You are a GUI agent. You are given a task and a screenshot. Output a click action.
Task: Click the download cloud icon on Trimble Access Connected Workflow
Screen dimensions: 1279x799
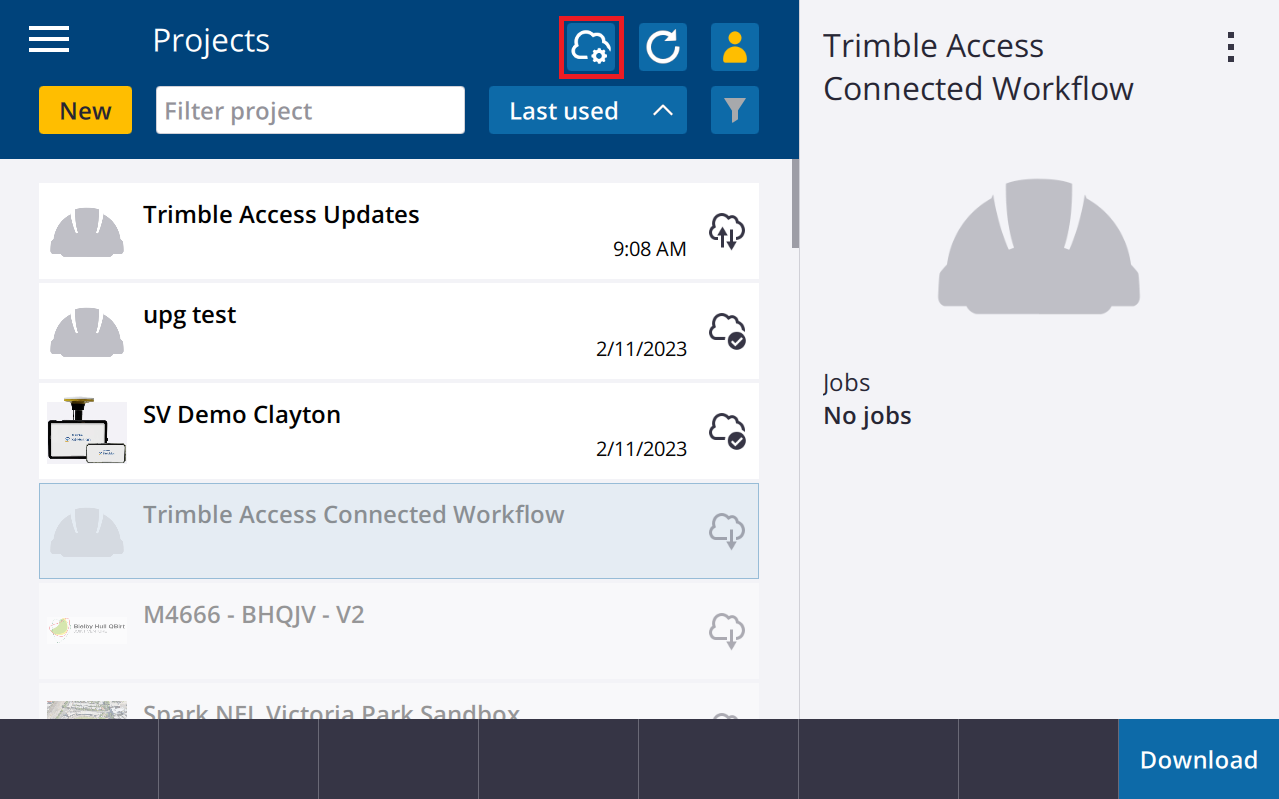[x=727, y=531]
